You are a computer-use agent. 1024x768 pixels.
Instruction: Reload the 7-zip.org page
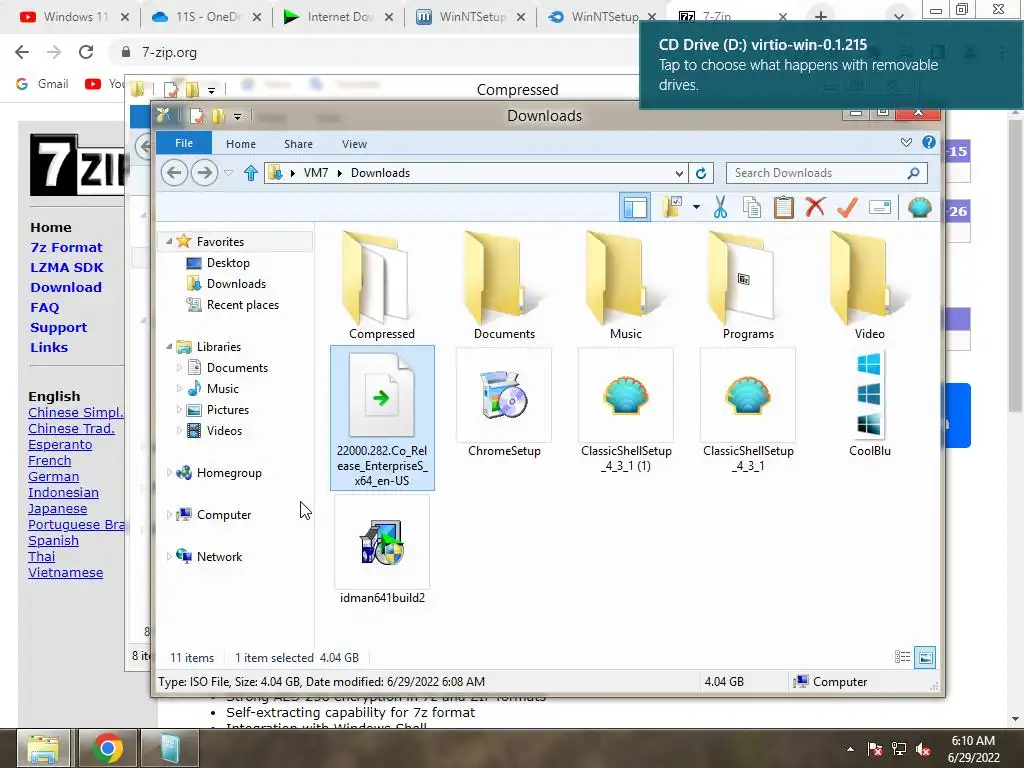(86, 52)
